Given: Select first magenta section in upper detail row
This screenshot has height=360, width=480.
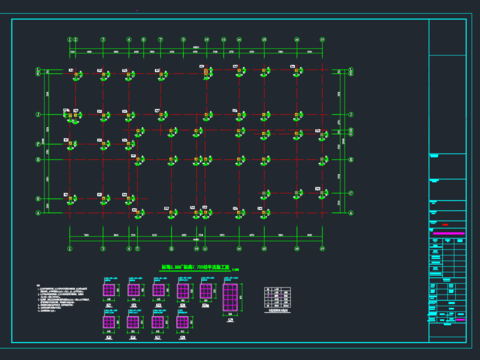Looking at the screenshot, I should pos(109,290).
